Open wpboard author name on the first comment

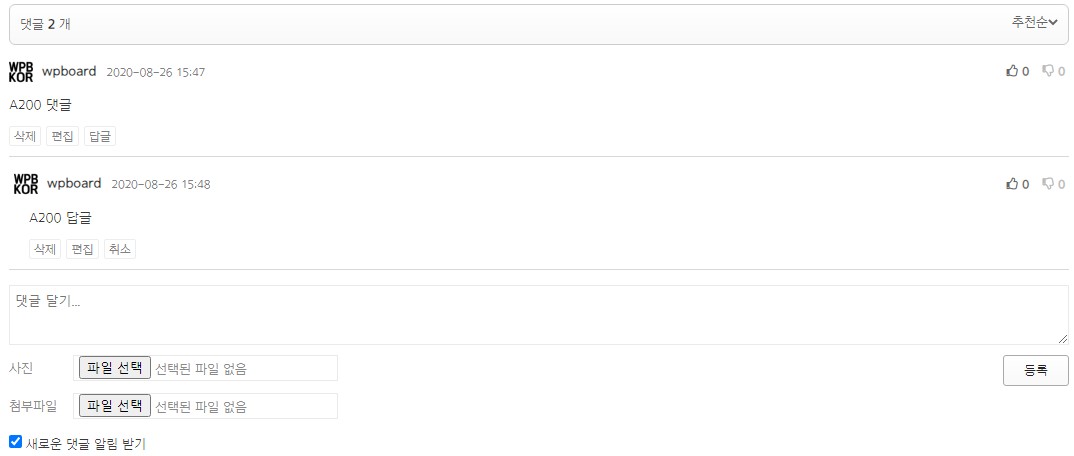pyautogui.click(x=69, y=71)
